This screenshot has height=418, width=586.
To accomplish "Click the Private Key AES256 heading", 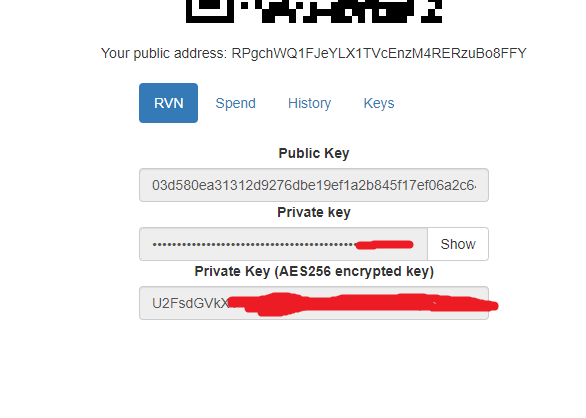I will click(x=314, y=271).
